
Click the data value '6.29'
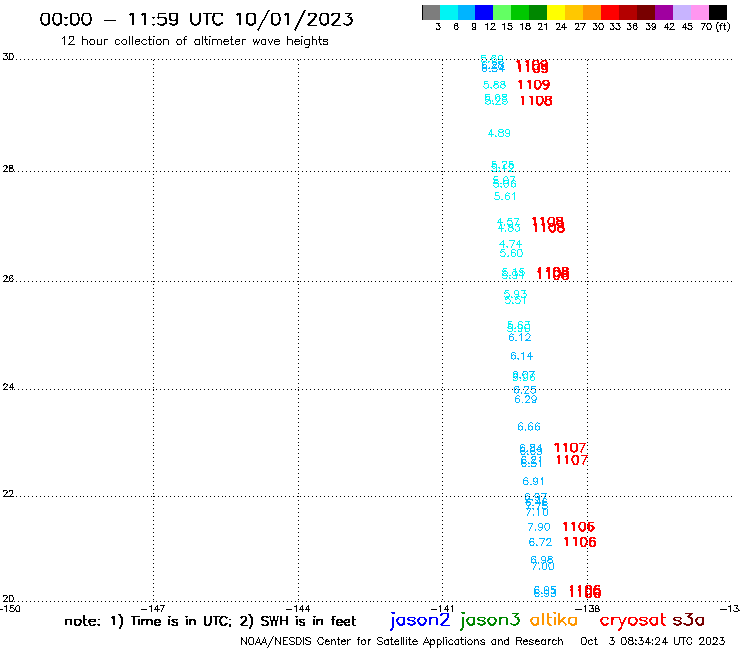click(x=525, y=399)
